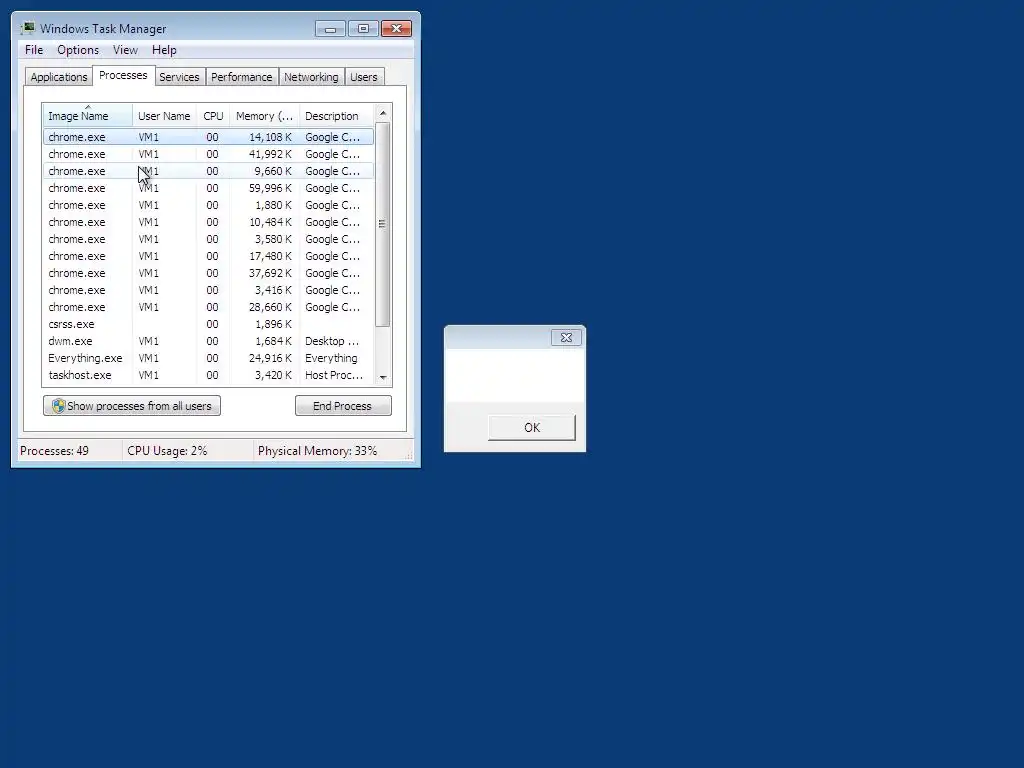Click shield icon on Show processes button
The image size is (1024, 768).
point(58,406)
